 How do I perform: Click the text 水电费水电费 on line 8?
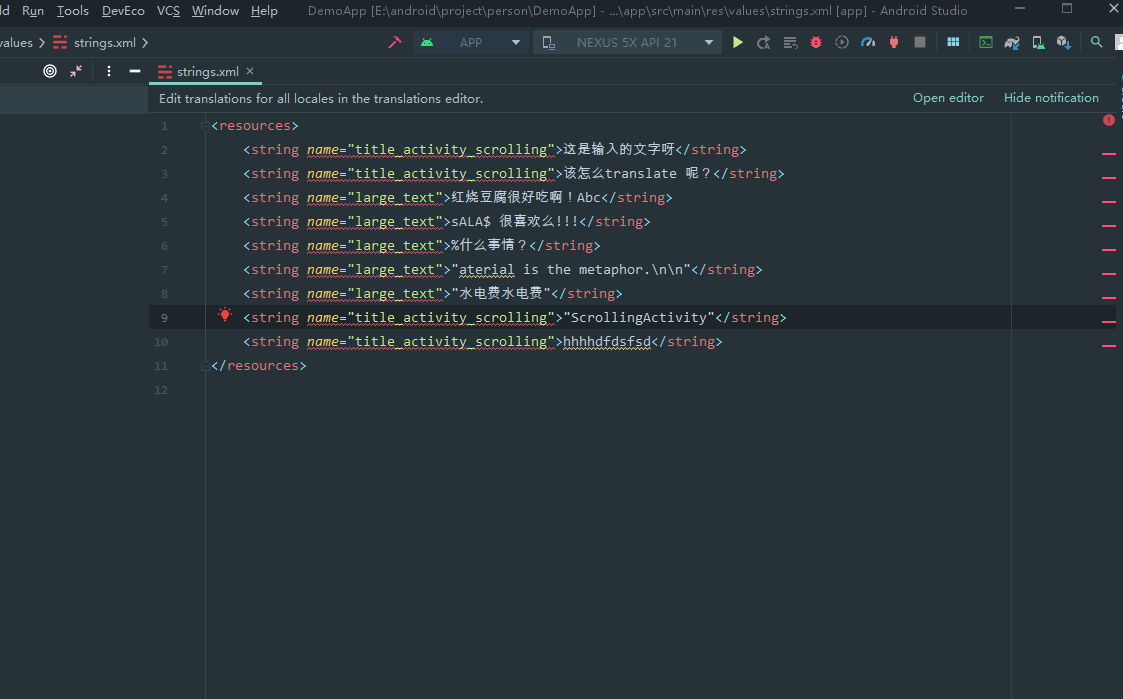coord(501,294)
